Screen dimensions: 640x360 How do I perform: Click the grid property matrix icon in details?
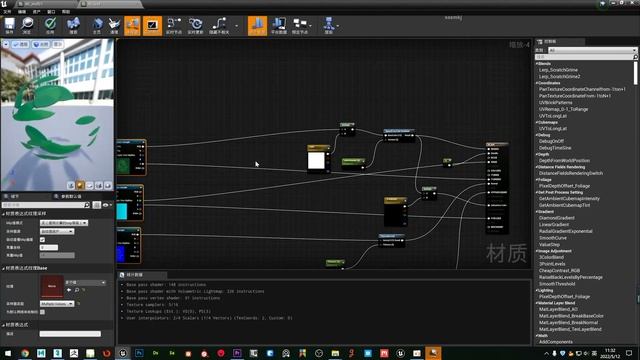97,205
